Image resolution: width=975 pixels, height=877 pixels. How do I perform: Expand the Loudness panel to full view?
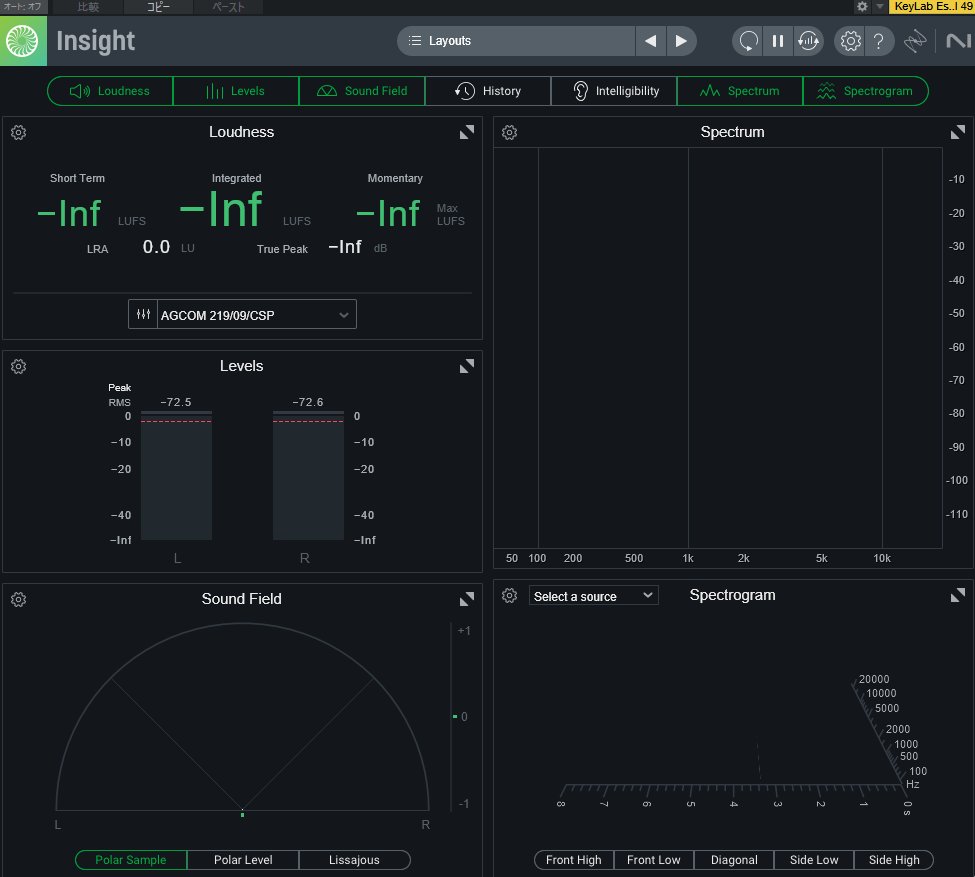466,132
